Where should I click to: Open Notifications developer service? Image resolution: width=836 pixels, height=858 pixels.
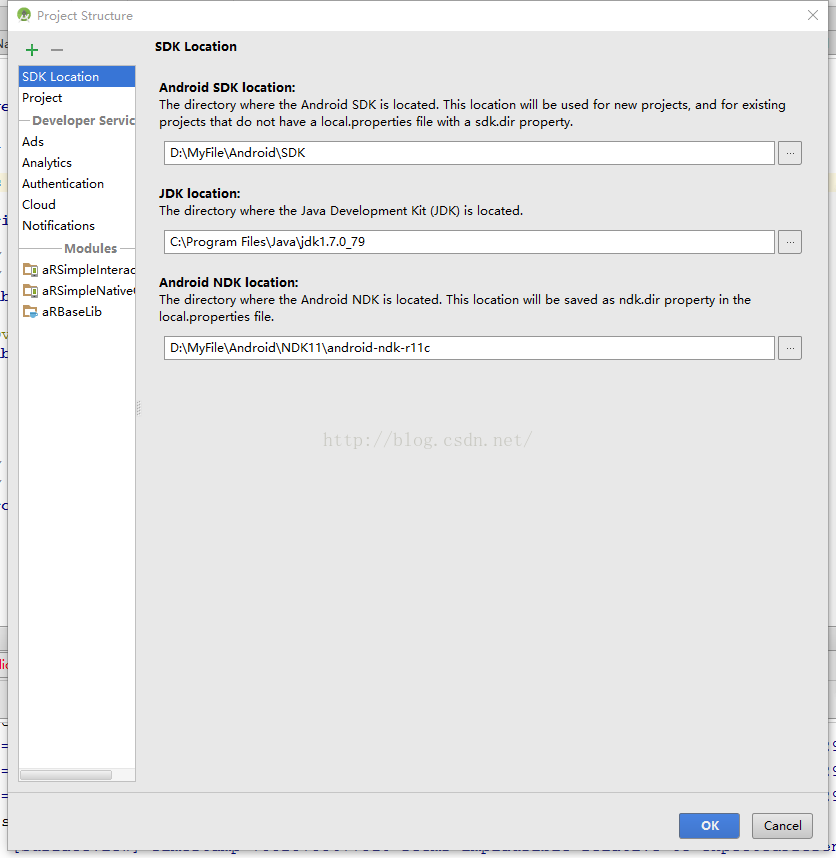pyautogui.click(x=77, y=225)
